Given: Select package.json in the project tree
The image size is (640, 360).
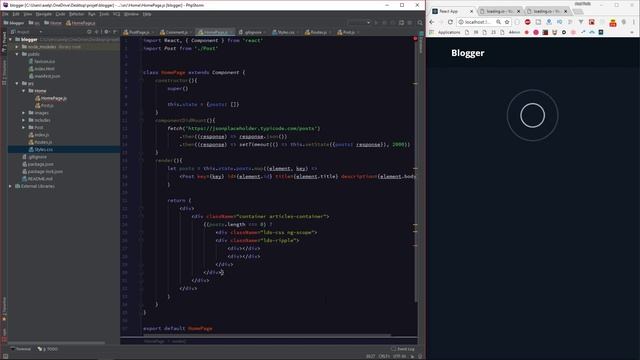Looking at the screenshot, I should tap(40, 164).
